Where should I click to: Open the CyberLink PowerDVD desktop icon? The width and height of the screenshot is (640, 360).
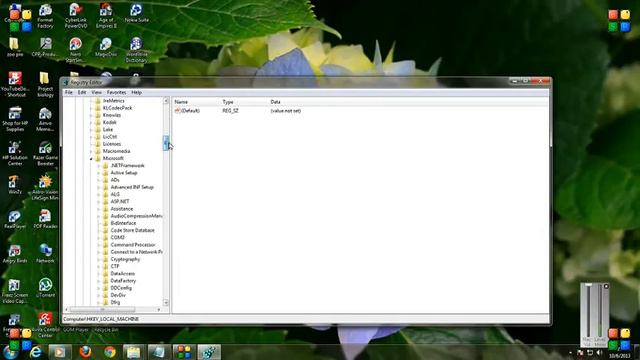[x=76, y=16]
